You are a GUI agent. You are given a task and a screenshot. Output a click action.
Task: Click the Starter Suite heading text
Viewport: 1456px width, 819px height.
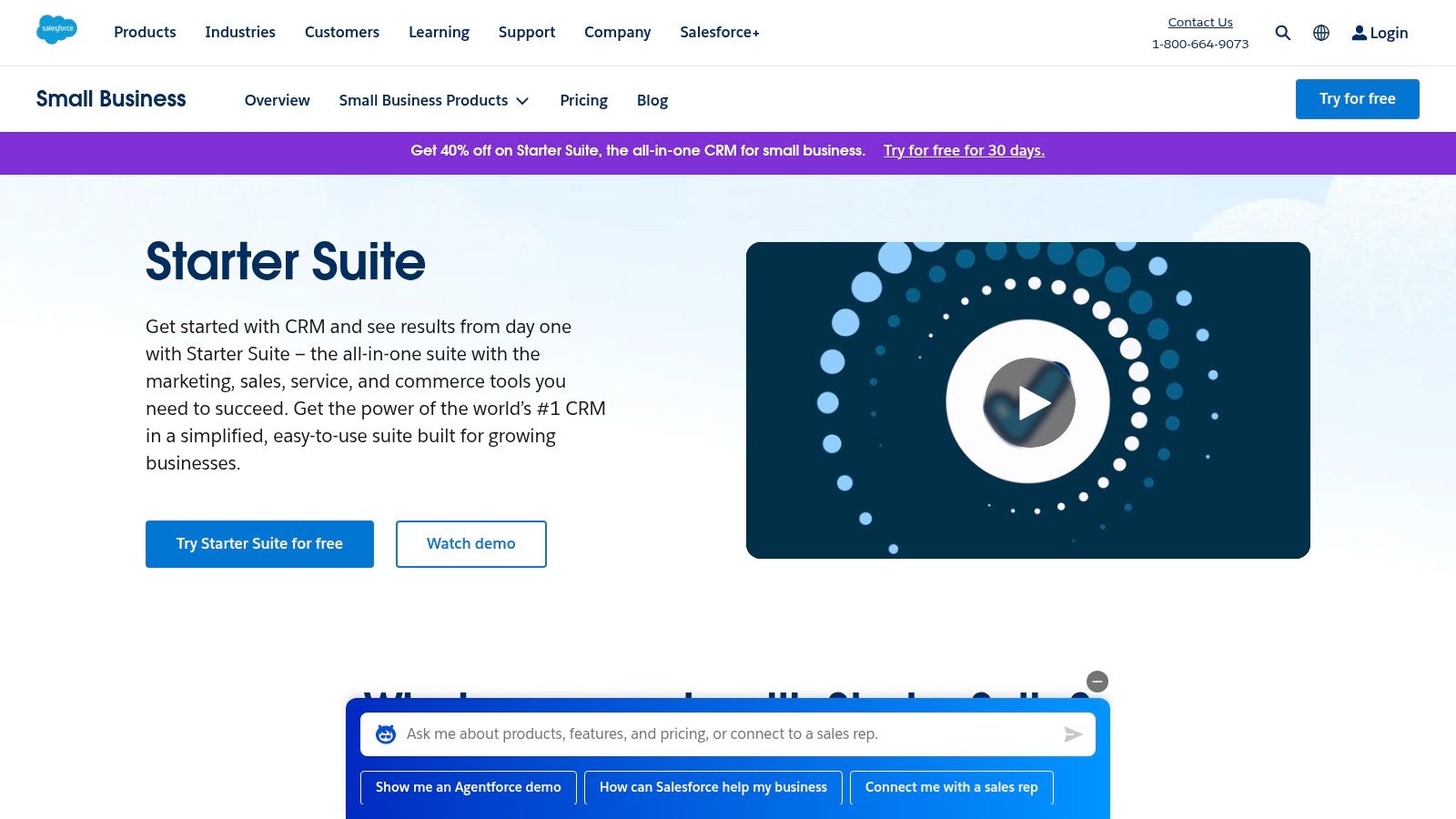[x=286, y=262]
